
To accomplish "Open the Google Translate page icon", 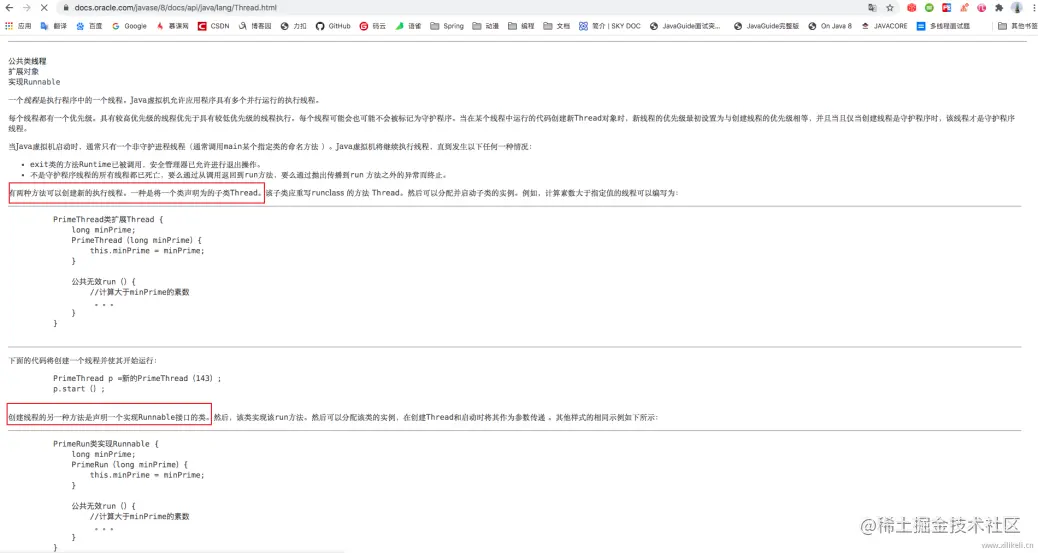I will [872, 8].
